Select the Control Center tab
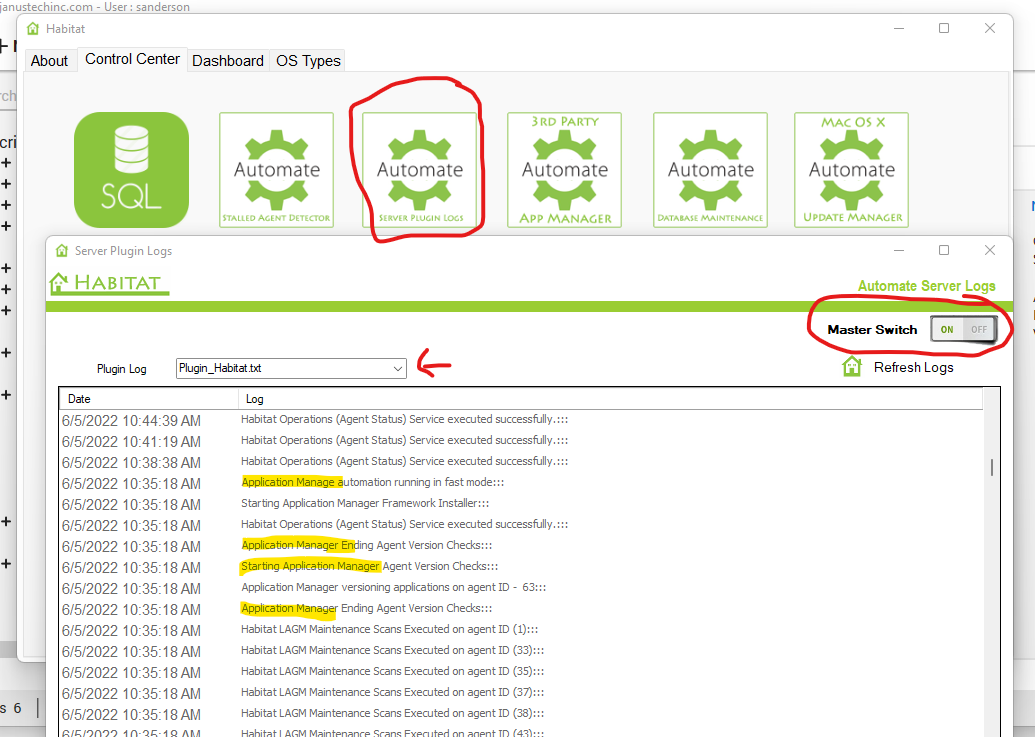The width and height of the screenshot is (1035, 737). (133, 60)
